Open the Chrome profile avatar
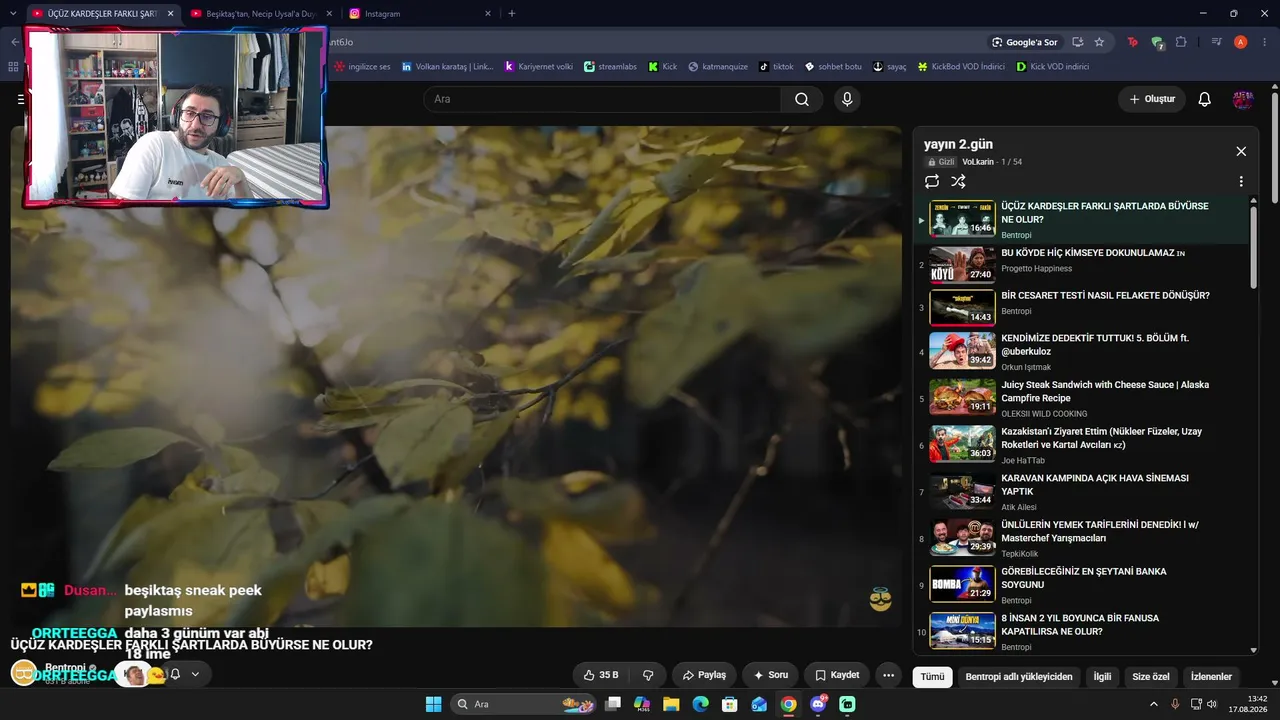Screen dimensions: 1280x720 (1240, 42)
